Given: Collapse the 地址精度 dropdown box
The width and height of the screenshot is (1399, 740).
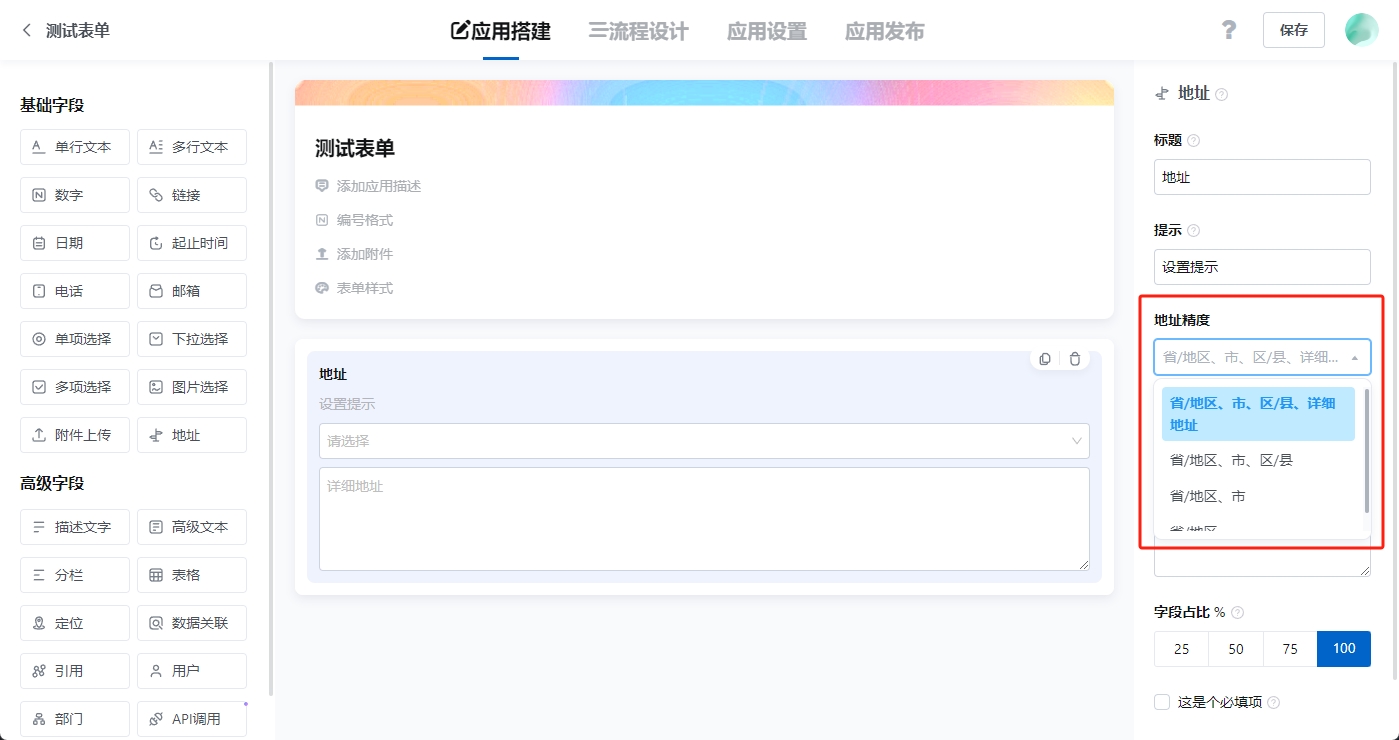Looking at the screenshot, I should [x=1261, y=357].
